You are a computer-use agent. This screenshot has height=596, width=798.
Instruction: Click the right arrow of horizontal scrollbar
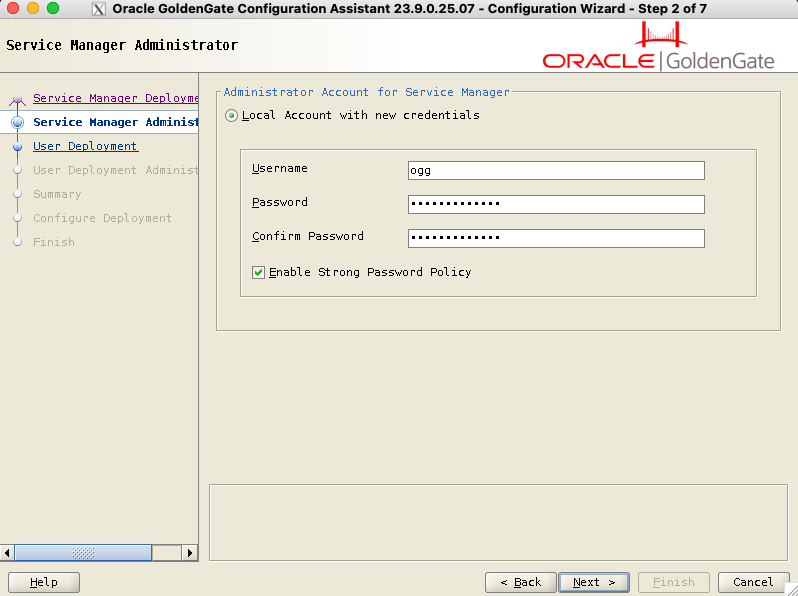(189, 552)
